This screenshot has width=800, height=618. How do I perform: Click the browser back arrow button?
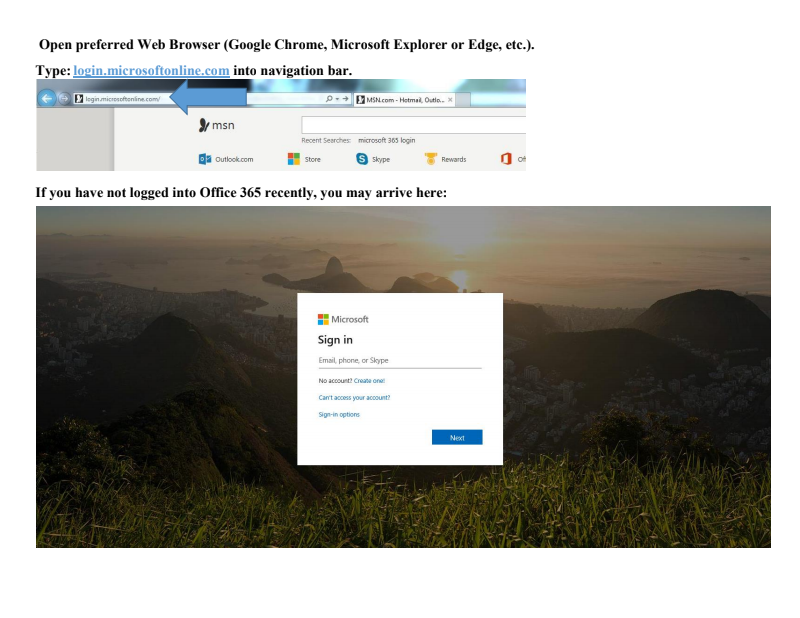click(x=47, y=99)
